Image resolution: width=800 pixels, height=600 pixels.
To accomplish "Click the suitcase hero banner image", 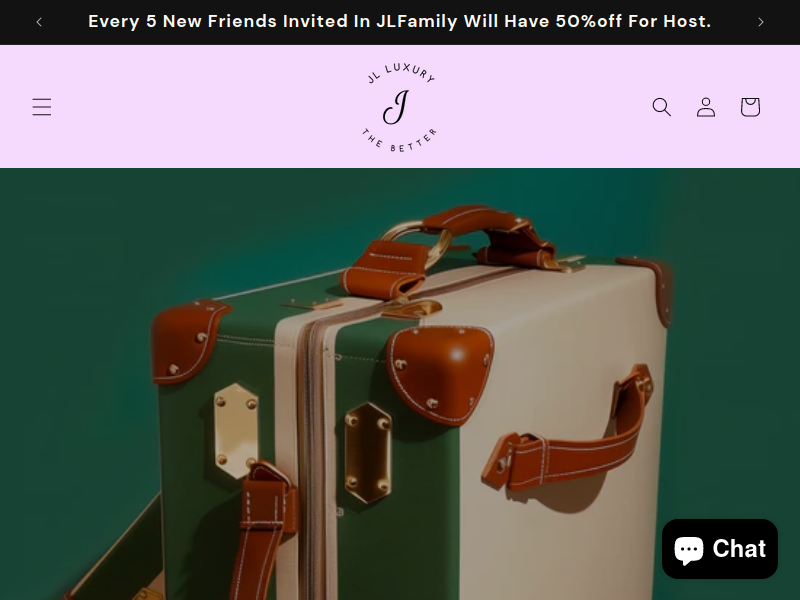I will [x=400, y=384].
